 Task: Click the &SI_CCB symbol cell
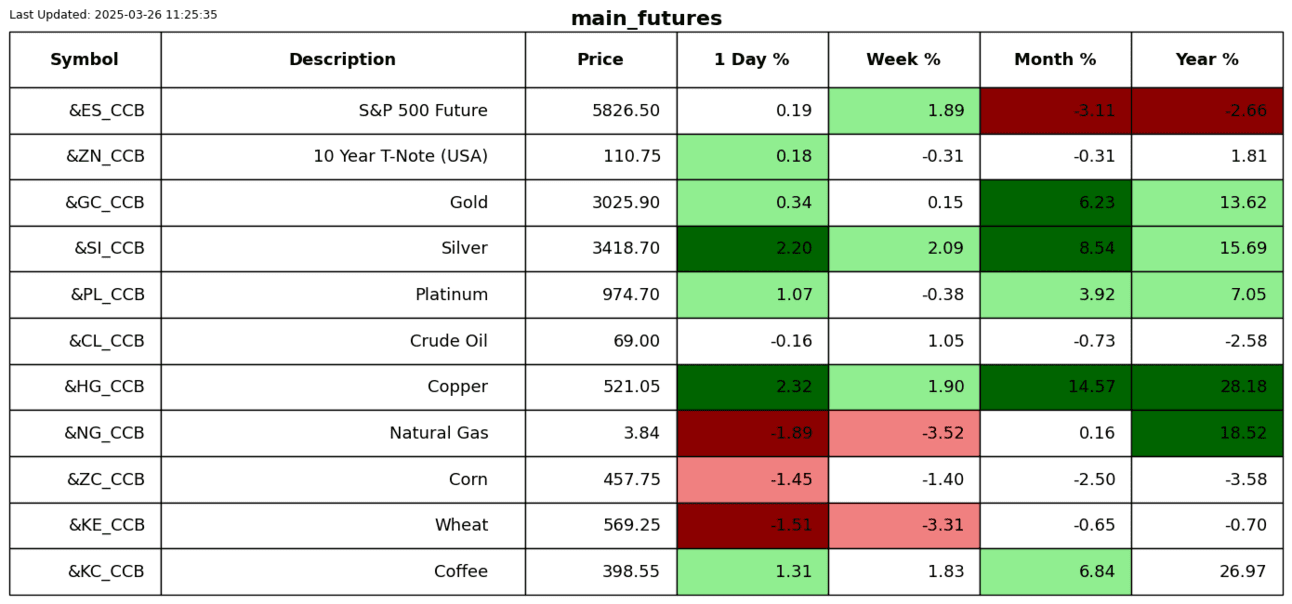click(109, 249)
